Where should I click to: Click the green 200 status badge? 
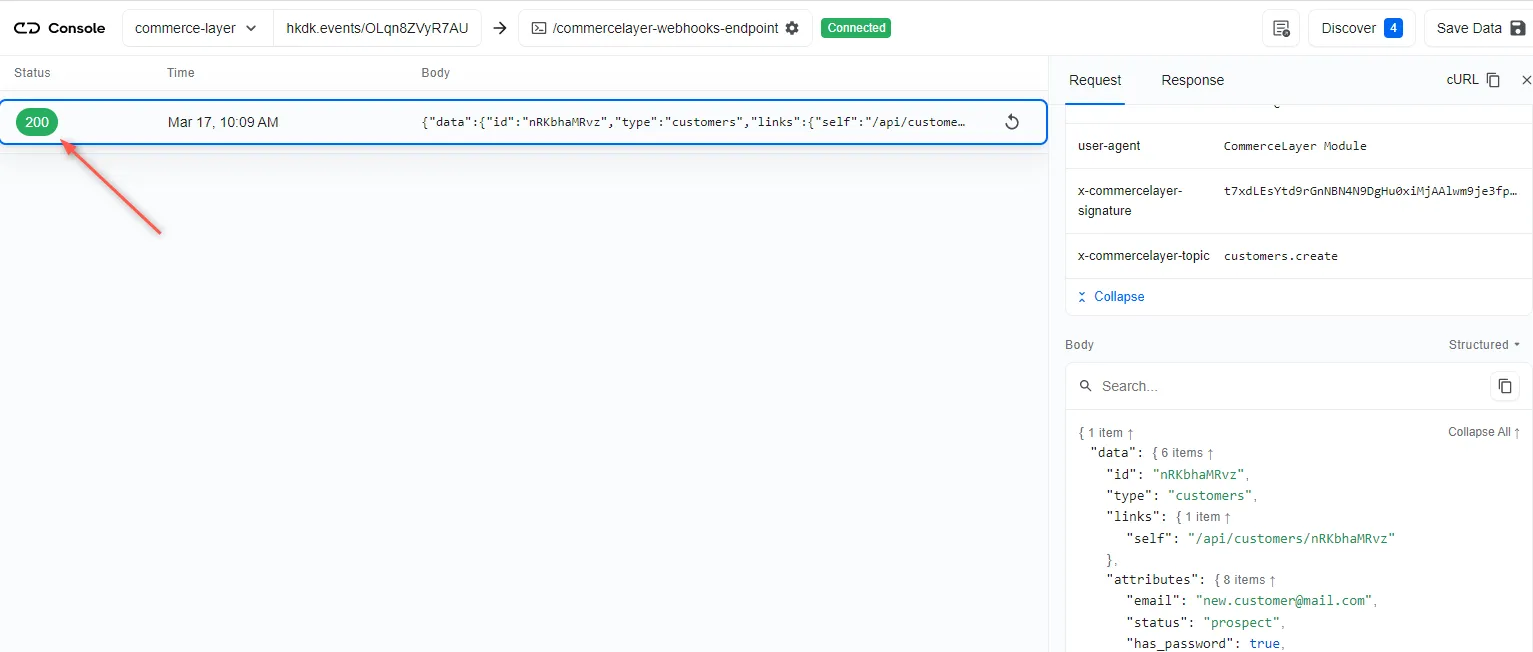[x=37, y=122]
